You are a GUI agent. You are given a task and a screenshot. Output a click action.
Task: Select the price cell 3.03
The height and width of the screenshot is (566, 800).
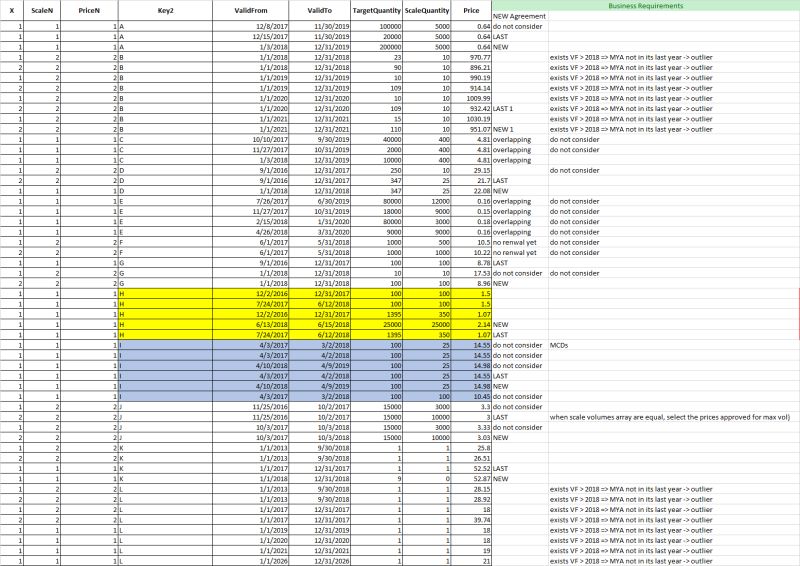tap(471, 437)
